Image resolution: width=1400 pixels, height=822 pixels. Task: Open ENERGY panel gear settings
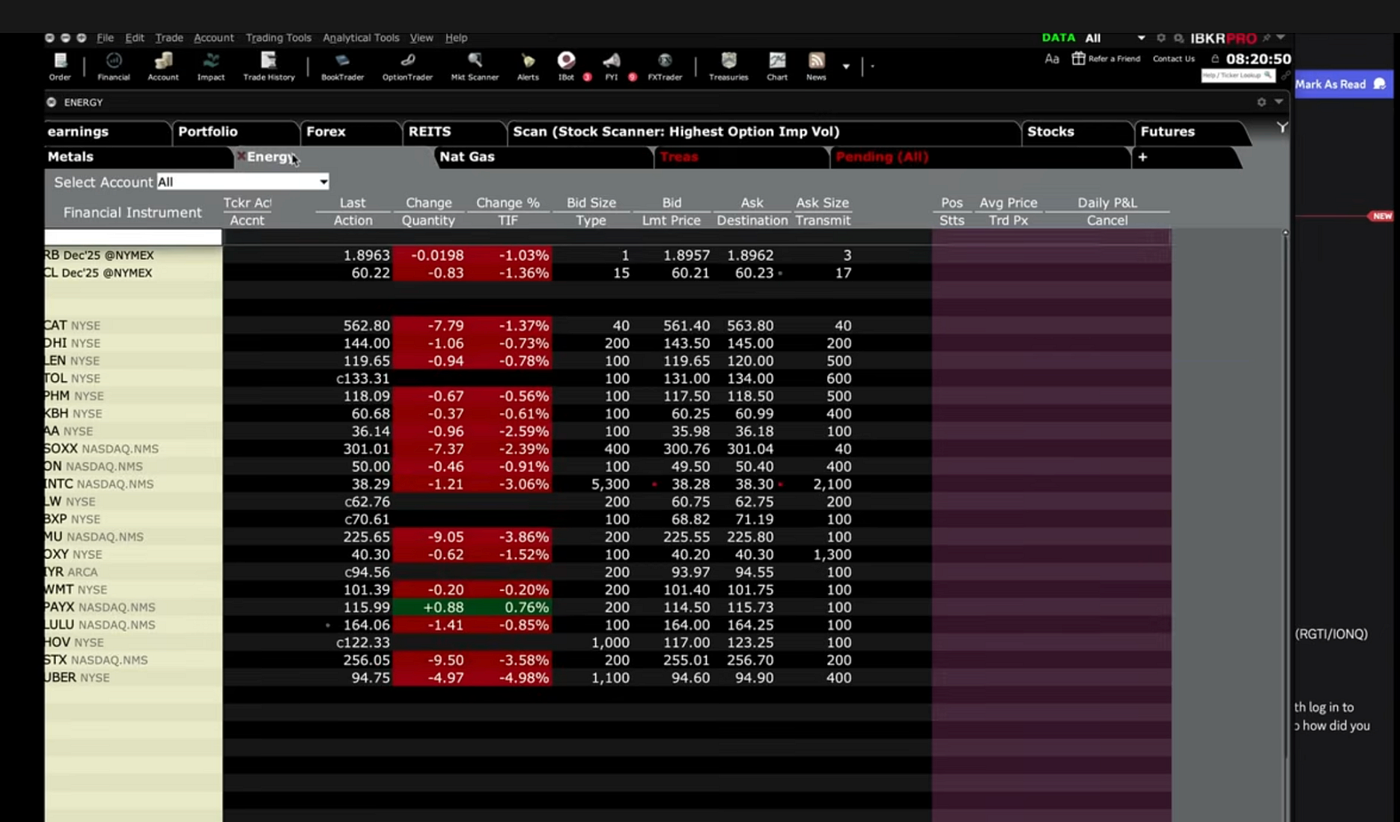pyautogui.click(x=1261, y=102)
